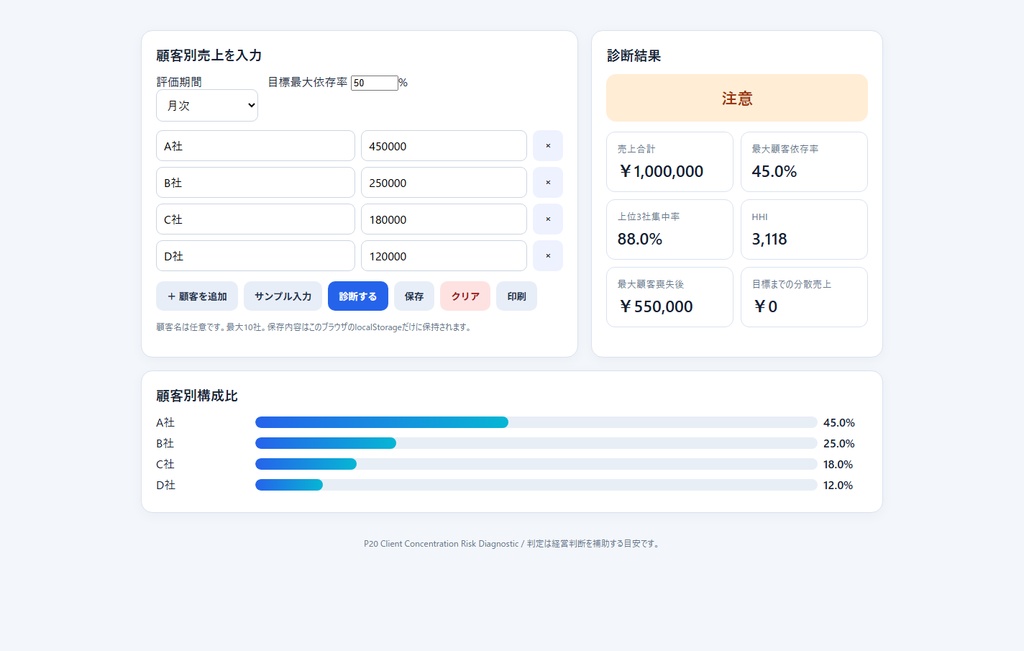Viewport: 1024px width, 651px height.
Task: Click the 45.0% label in 顧客別構成比
Action: (839, 423)
